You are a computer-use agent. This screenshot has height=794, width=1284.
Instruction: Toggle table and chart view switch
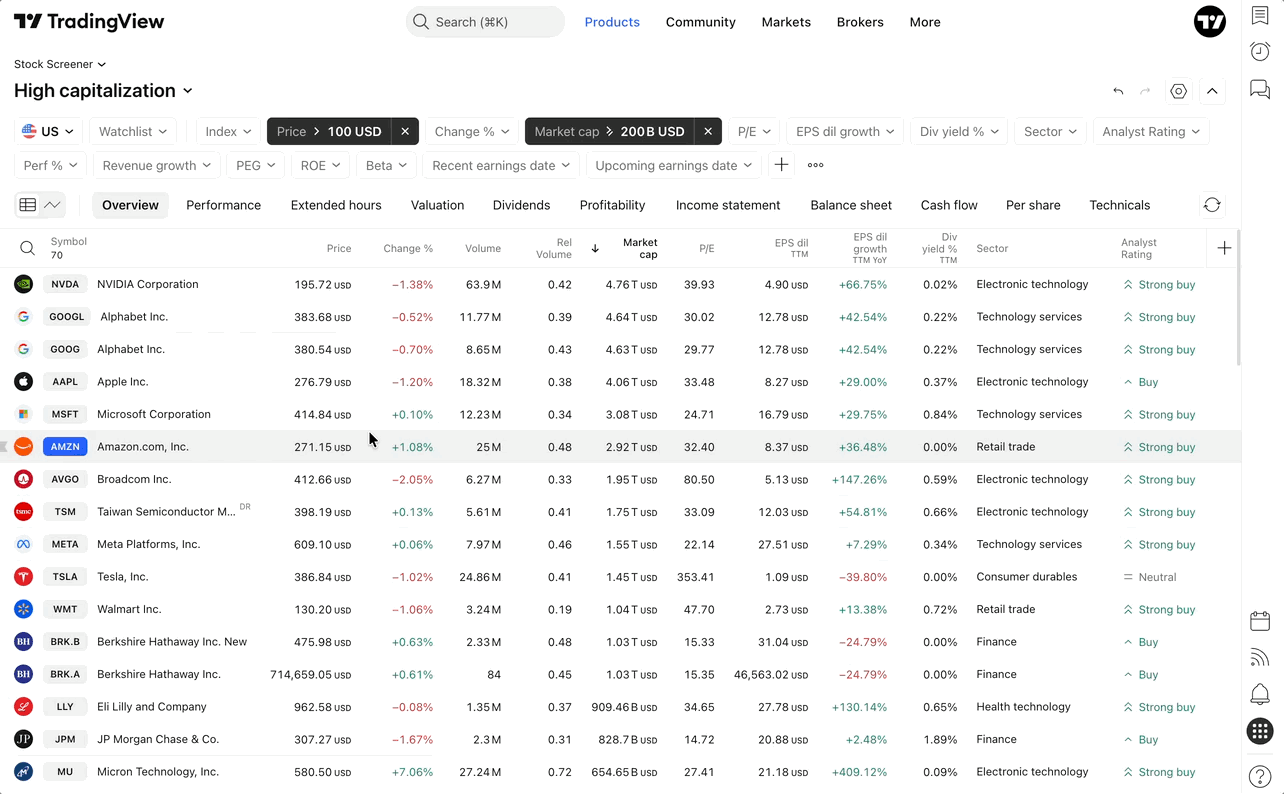click(40, 205)
